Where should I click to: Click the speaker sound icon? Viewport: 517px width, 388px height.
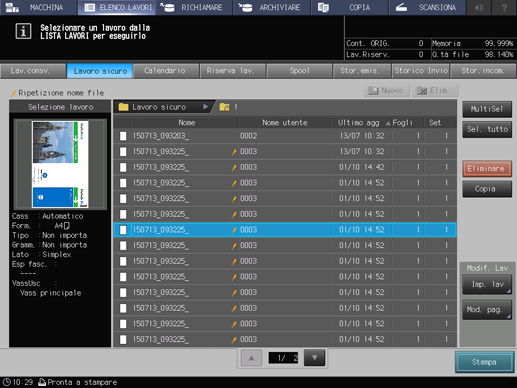(x=479, y=7)
